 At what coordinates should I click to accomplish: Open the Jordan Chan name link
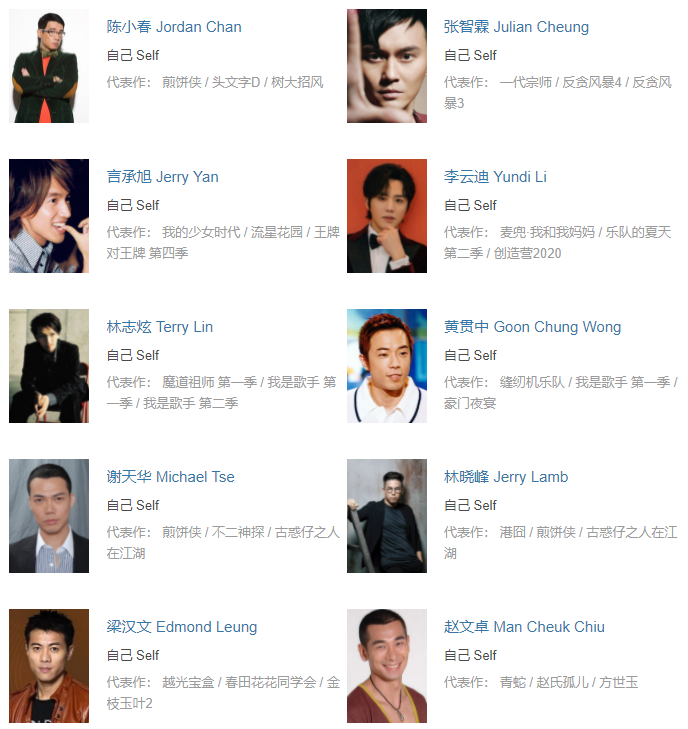click(174, 27)
